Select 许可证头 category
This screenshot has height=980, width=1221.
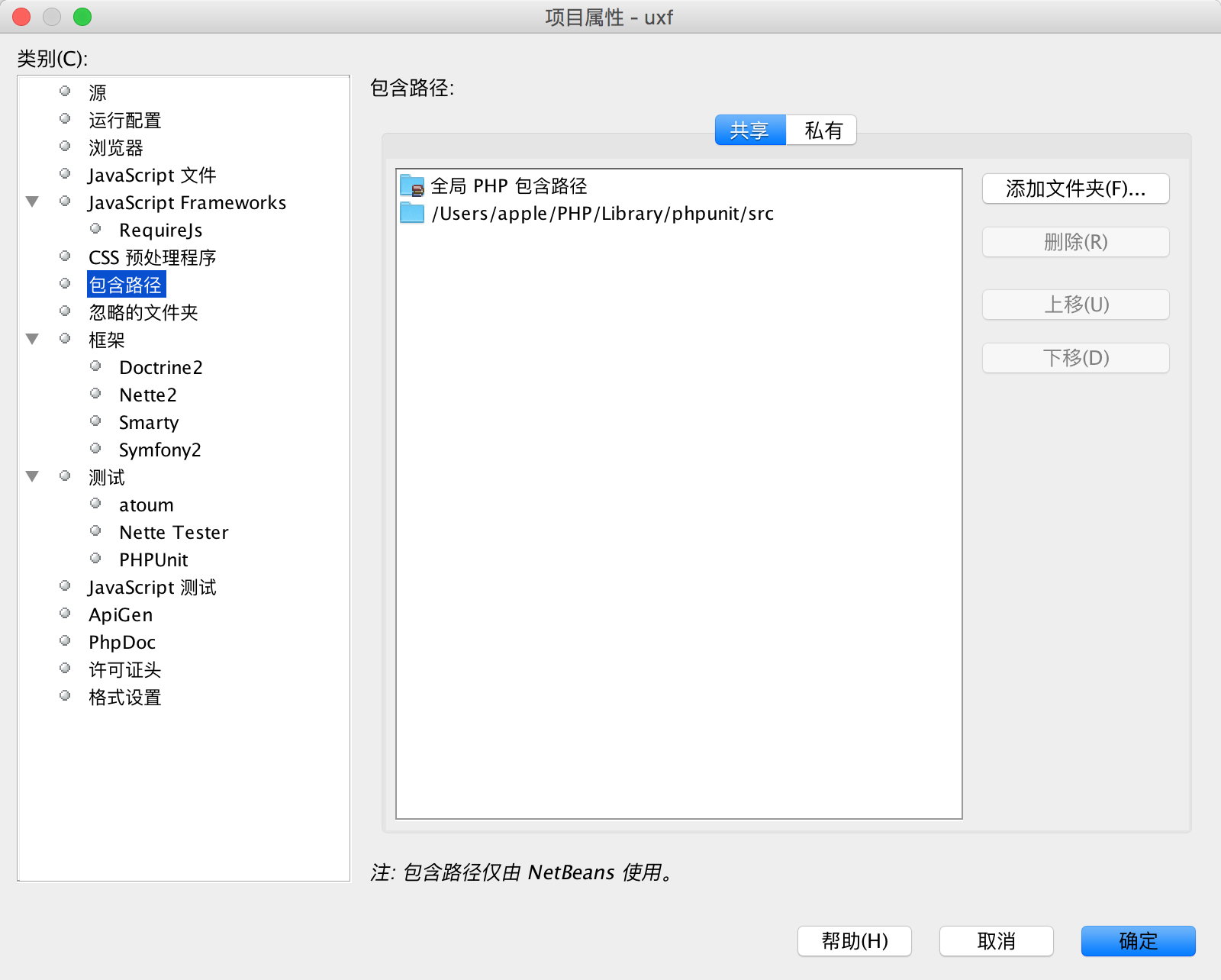[125, 669]
